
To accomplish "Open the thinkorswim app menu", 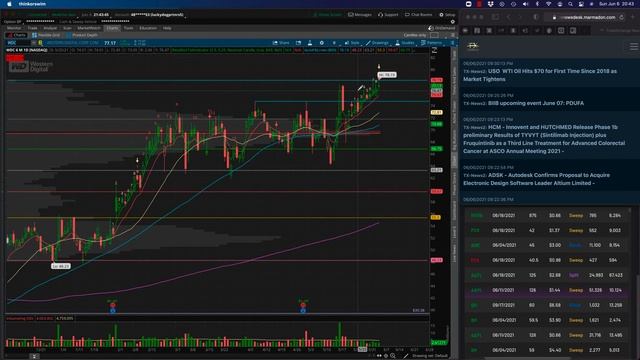I will [32, 4].
